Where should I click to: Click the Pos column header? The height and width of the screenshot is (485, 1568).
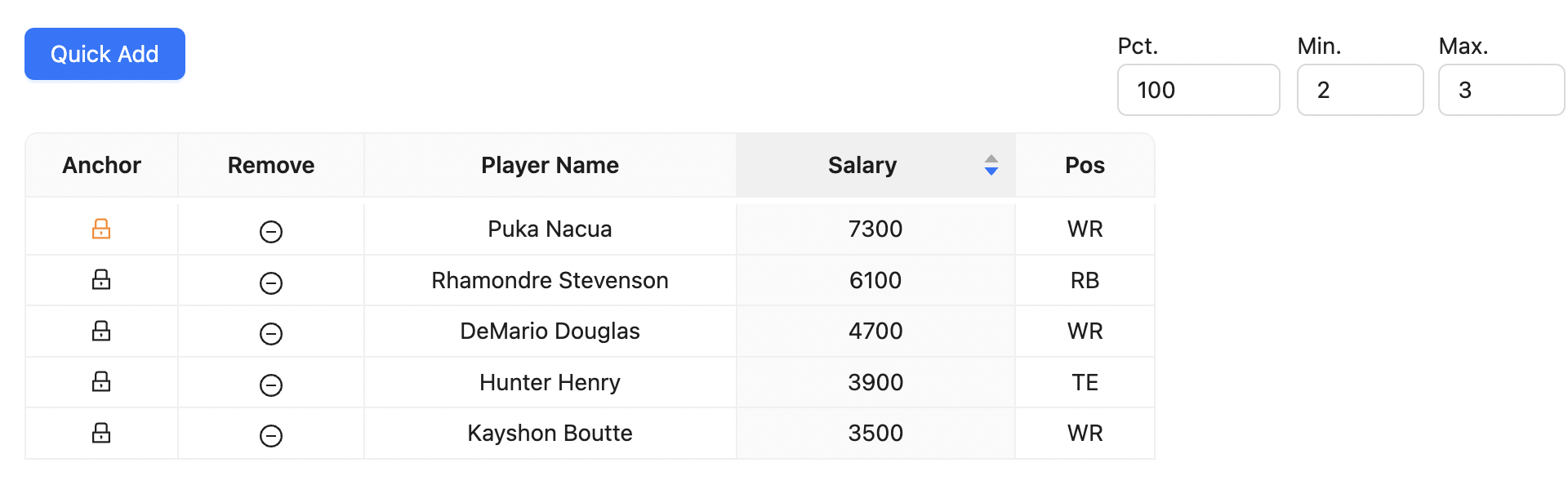click(1085, 165)
